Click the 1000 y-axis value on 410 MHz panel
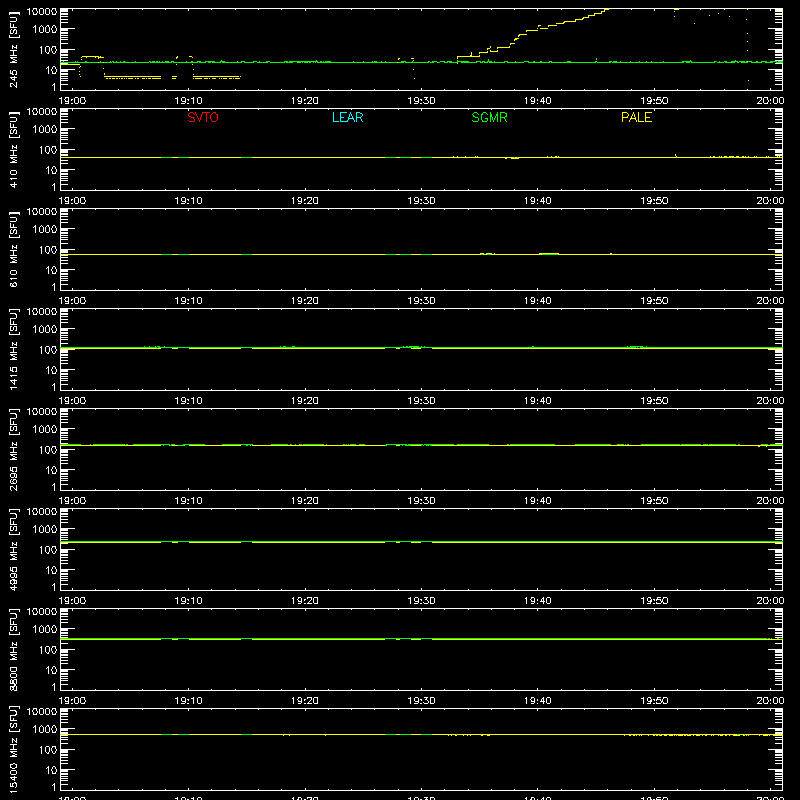This screenshot has height=800, width=800. (45, 130)
